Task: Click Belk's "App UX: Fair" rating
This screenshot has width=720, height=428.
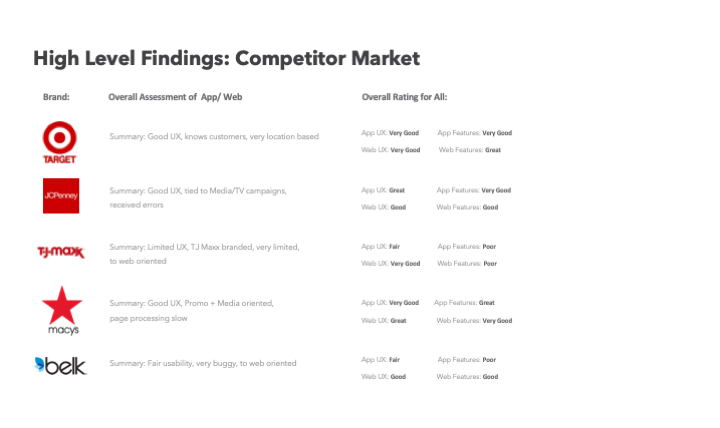Action: tap(381, 359)
